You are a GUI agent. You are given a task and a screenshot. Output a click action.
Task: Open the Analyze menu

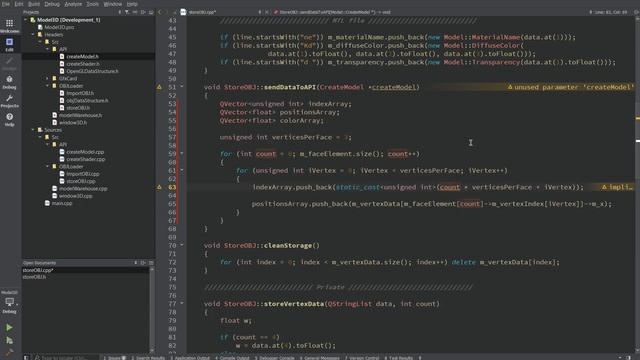[x=73, y=4]
